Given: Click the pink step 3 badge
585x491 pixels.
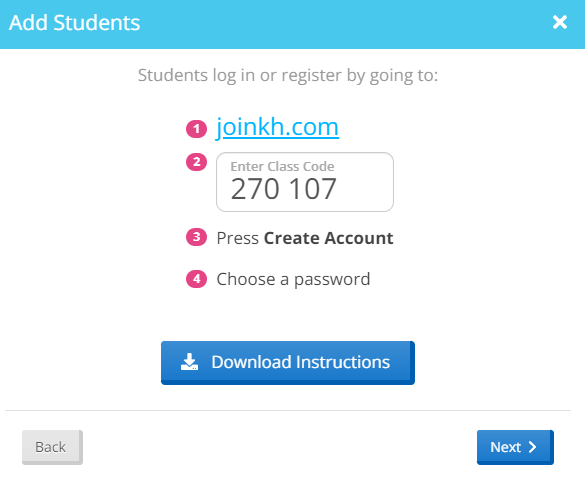Looking at the screenshot, I should pyautogui.click(x=197, y=237).
